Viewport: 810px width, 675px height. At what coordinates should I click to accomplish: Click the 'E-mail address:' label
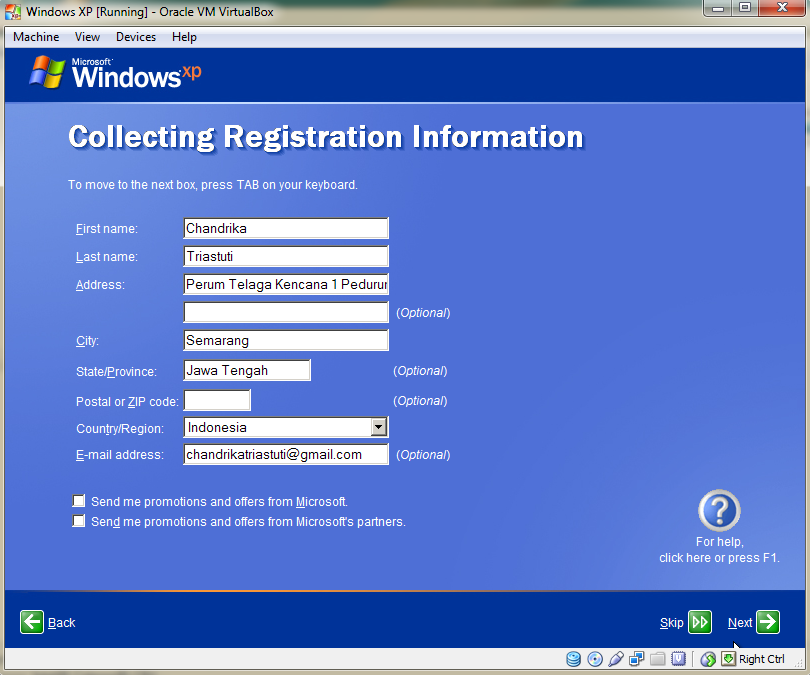coord(120,454)
